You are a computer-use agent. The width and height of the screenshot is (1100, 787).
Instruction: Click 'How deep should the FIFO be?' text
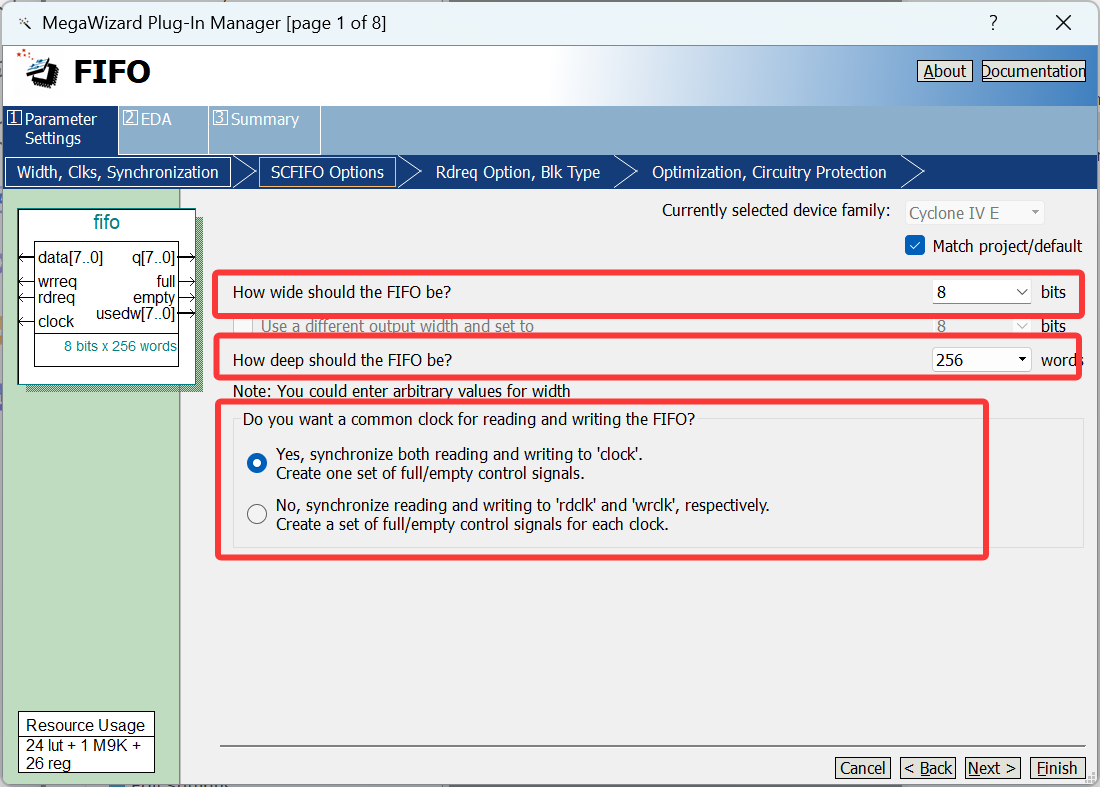coord(342,360)
